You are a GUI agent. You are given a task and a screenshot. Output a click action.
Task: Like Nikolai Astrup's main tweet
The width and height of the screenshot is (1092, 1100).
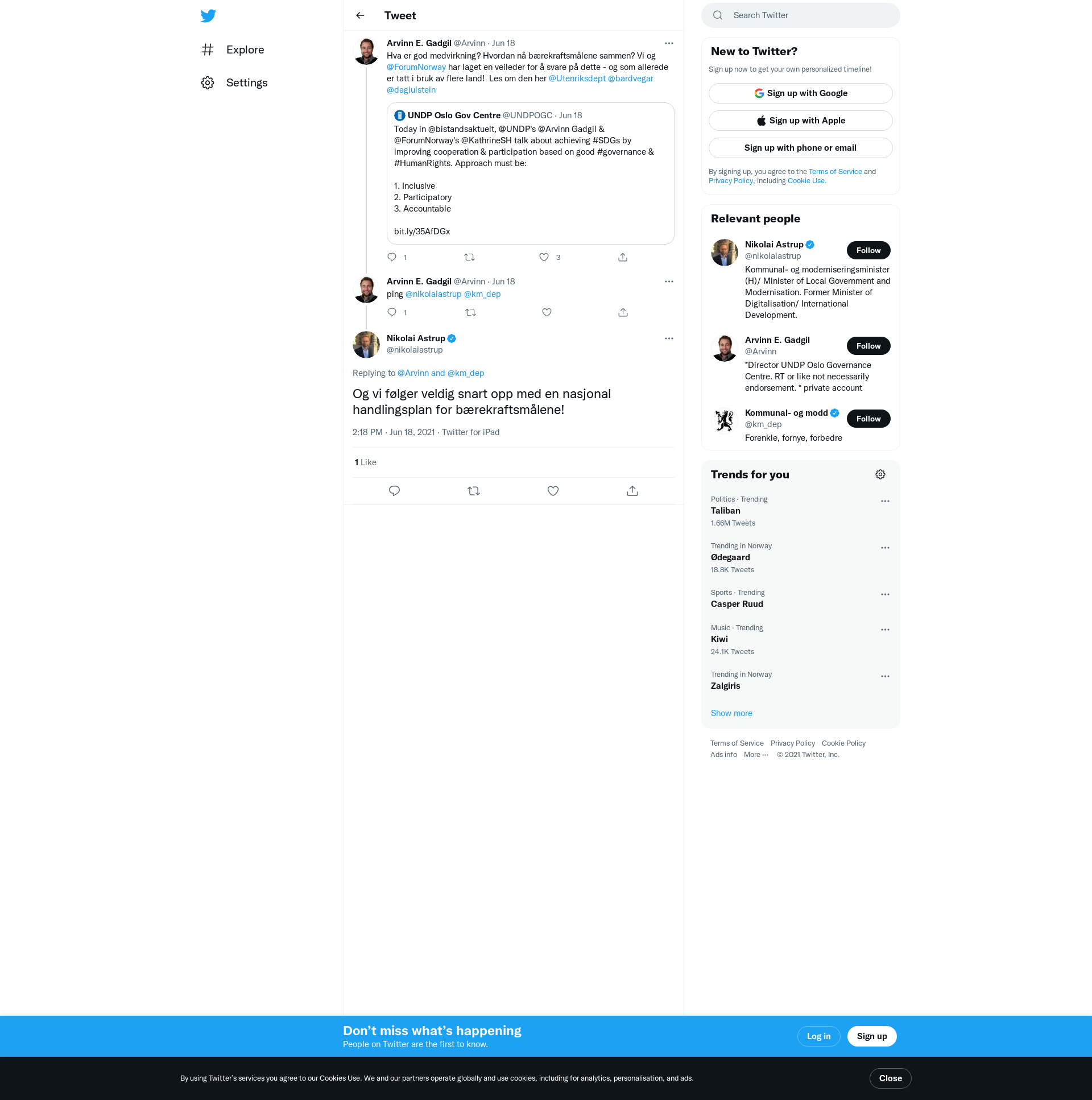[x=553, y=491]
